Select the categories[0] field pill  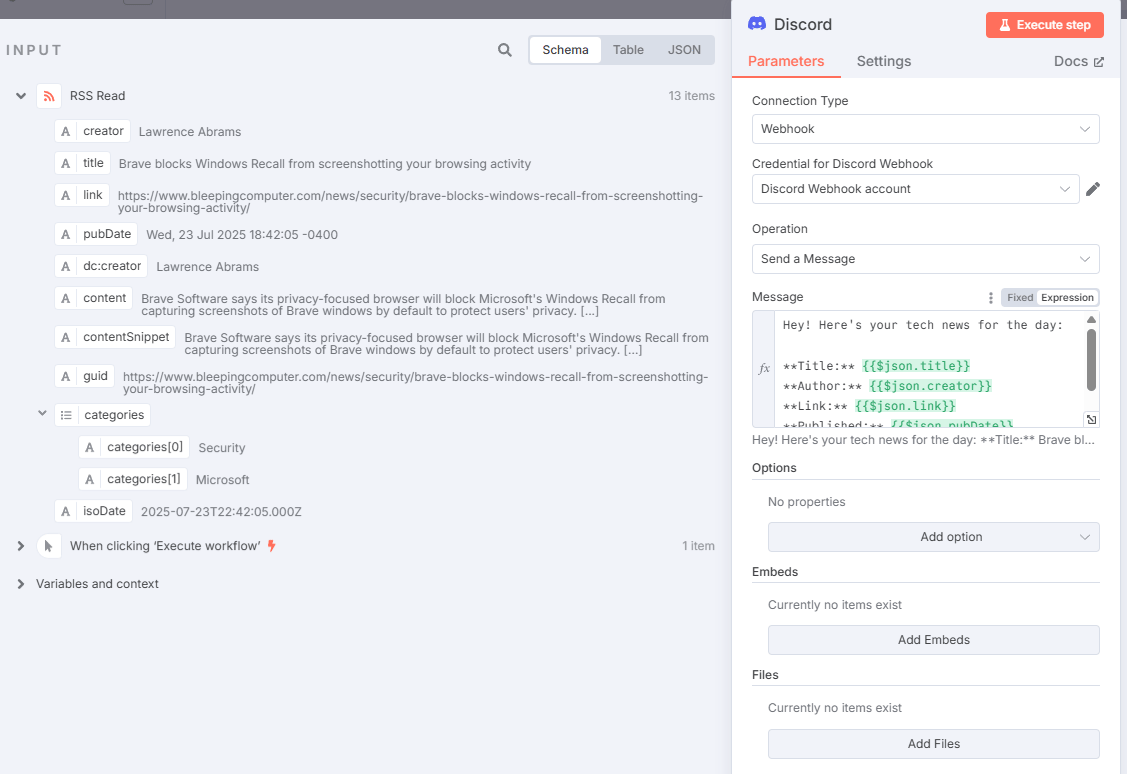134,447
